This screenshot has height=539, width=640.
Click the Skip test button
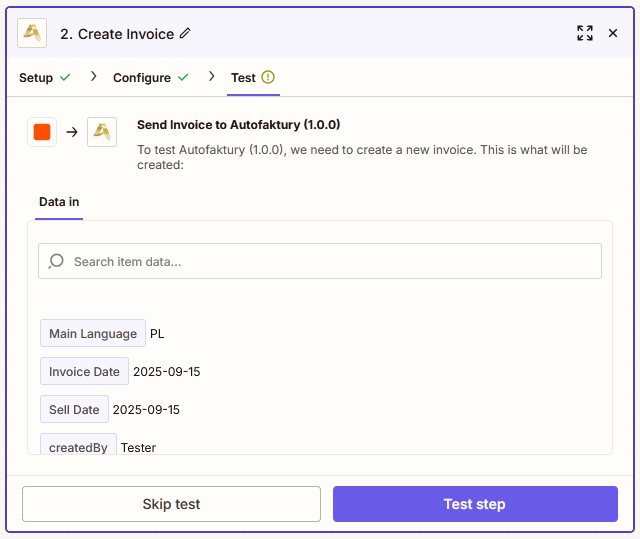tap(171, 504)
